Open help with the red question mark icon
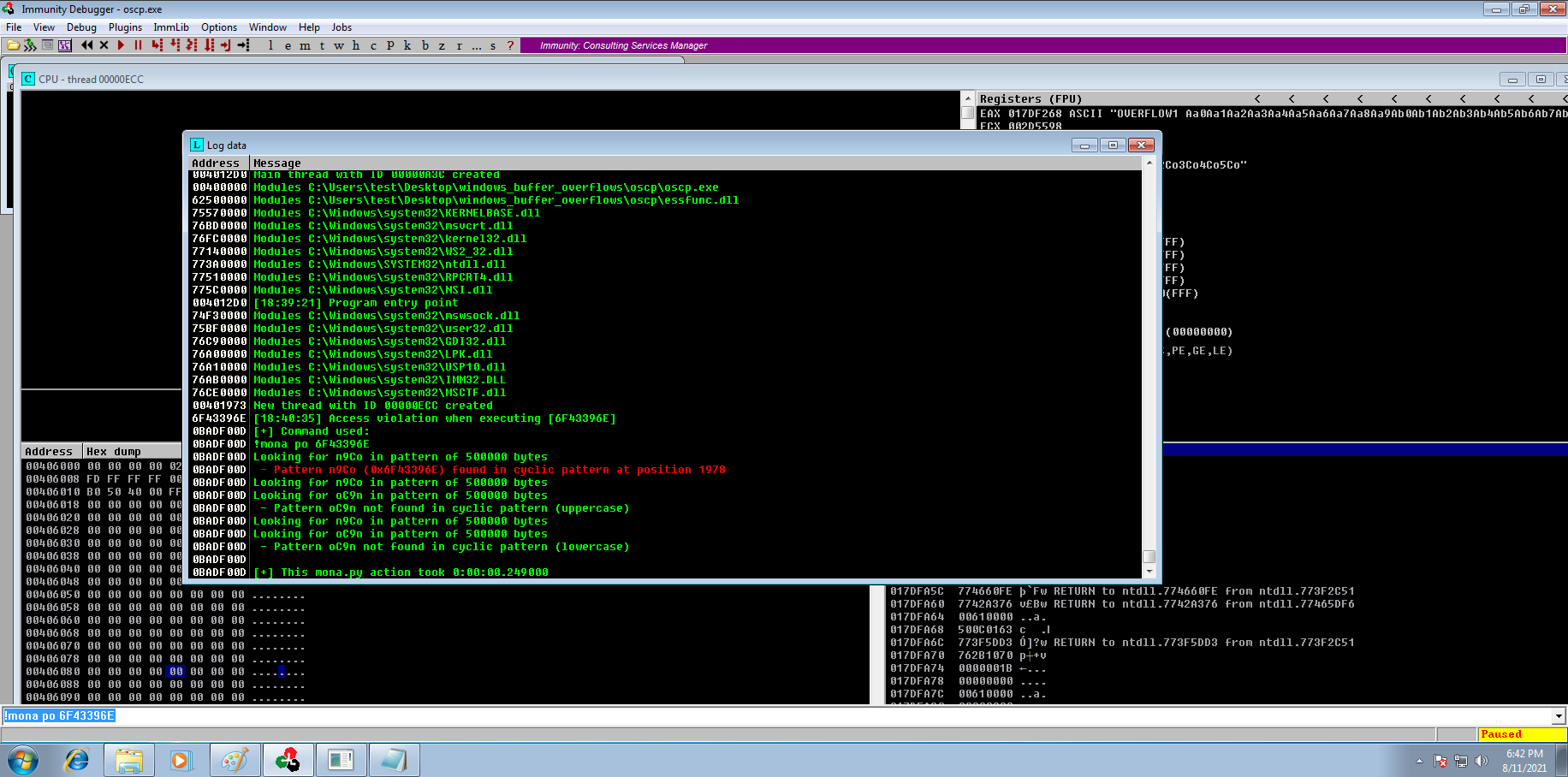Viewport: 1568px width, 777px height. pyautogui.click(x=510, y=45)
